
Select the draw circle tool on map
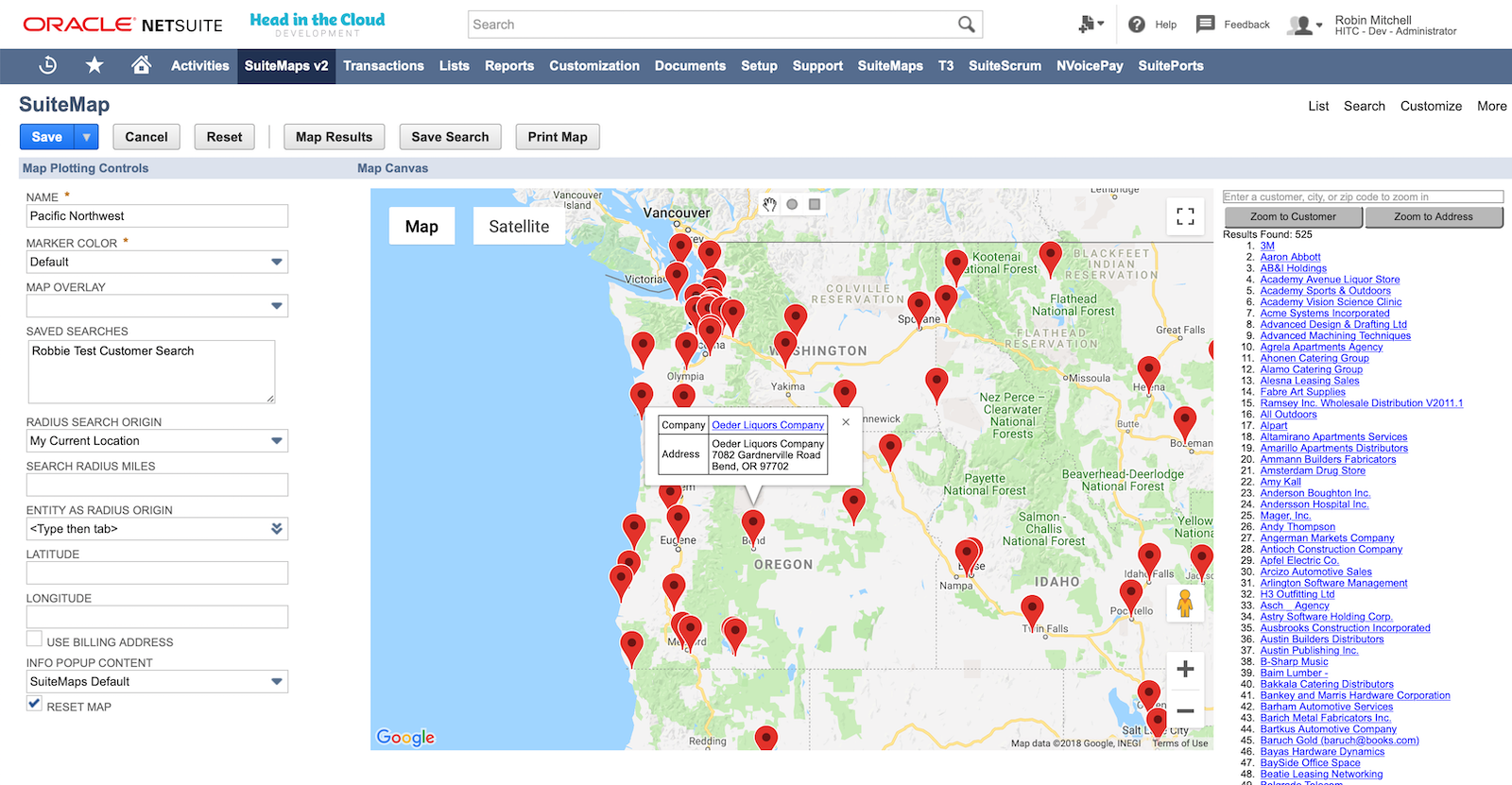point(792,204)
